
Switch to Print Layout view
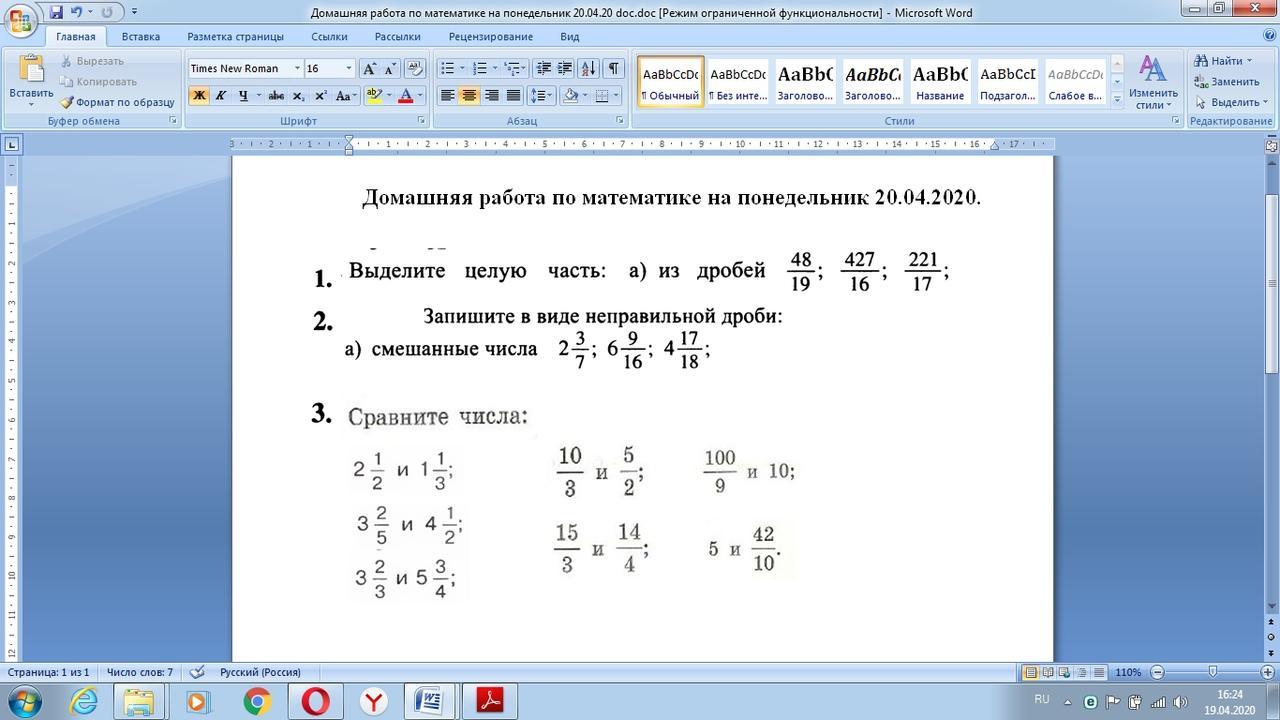click(x=1030, y=672)
